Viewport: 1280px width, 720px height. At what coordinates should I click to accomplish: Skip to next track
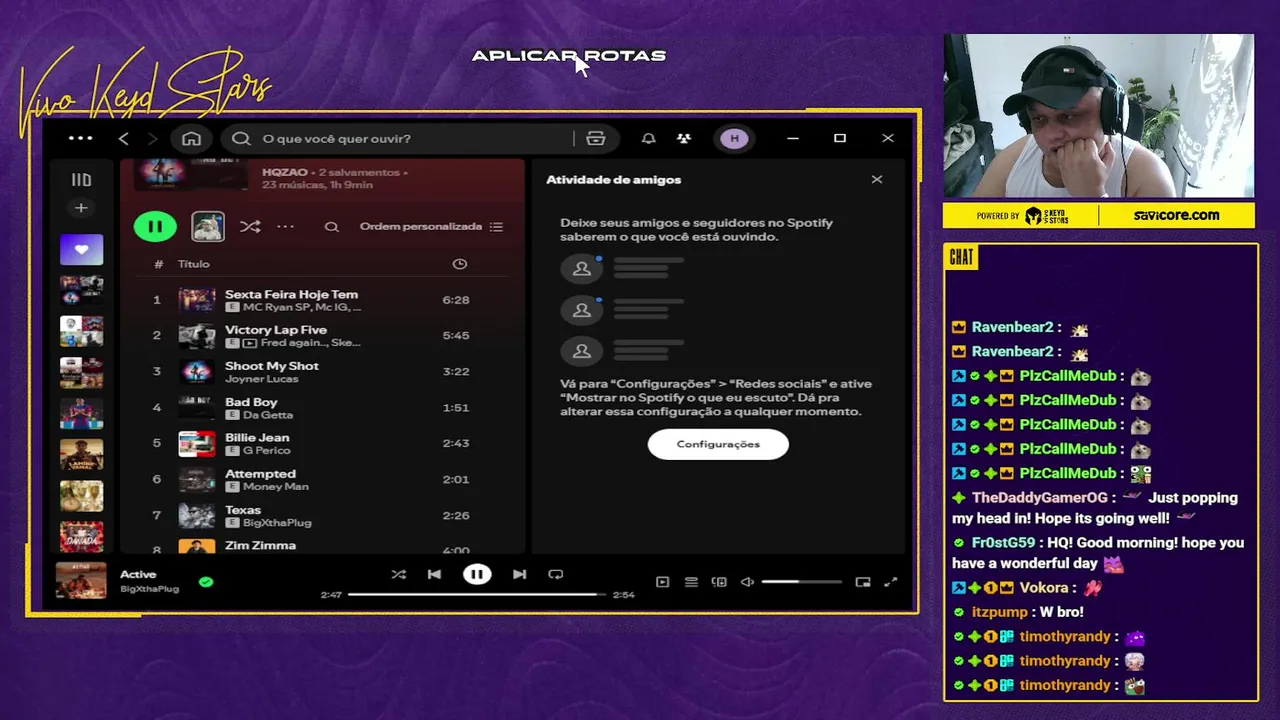click(519, 574)
